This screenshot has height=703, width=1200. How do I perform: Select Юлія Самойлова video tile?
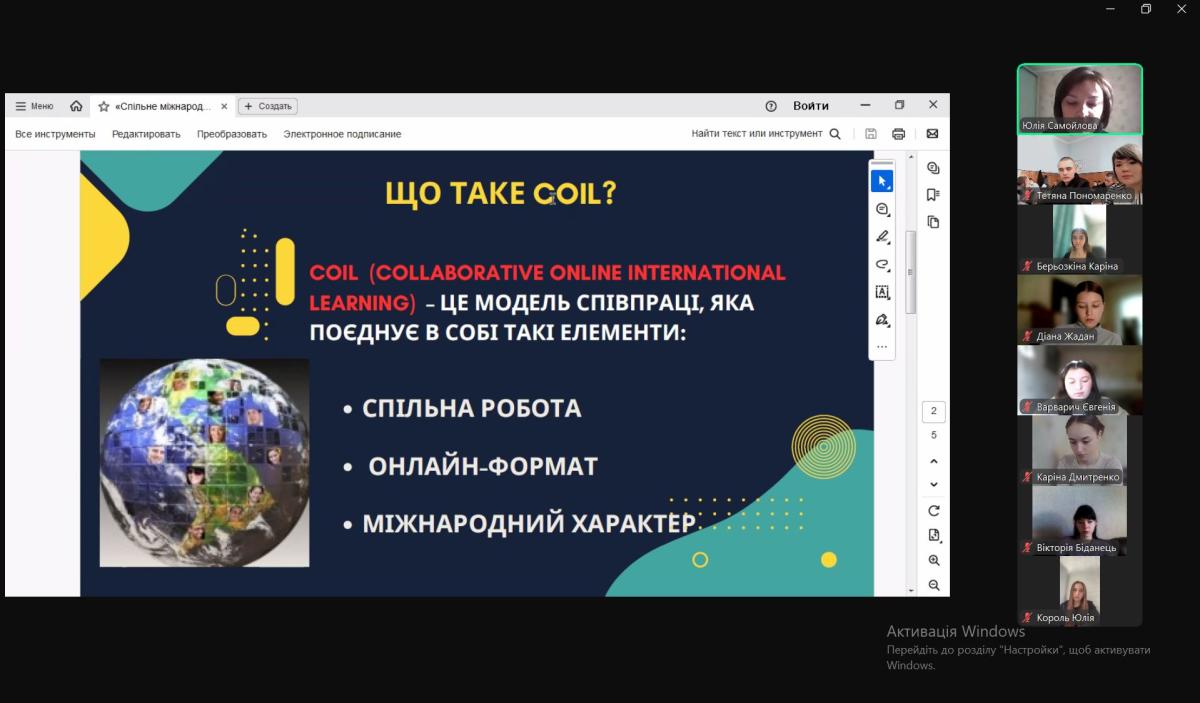pos(1080,99)
